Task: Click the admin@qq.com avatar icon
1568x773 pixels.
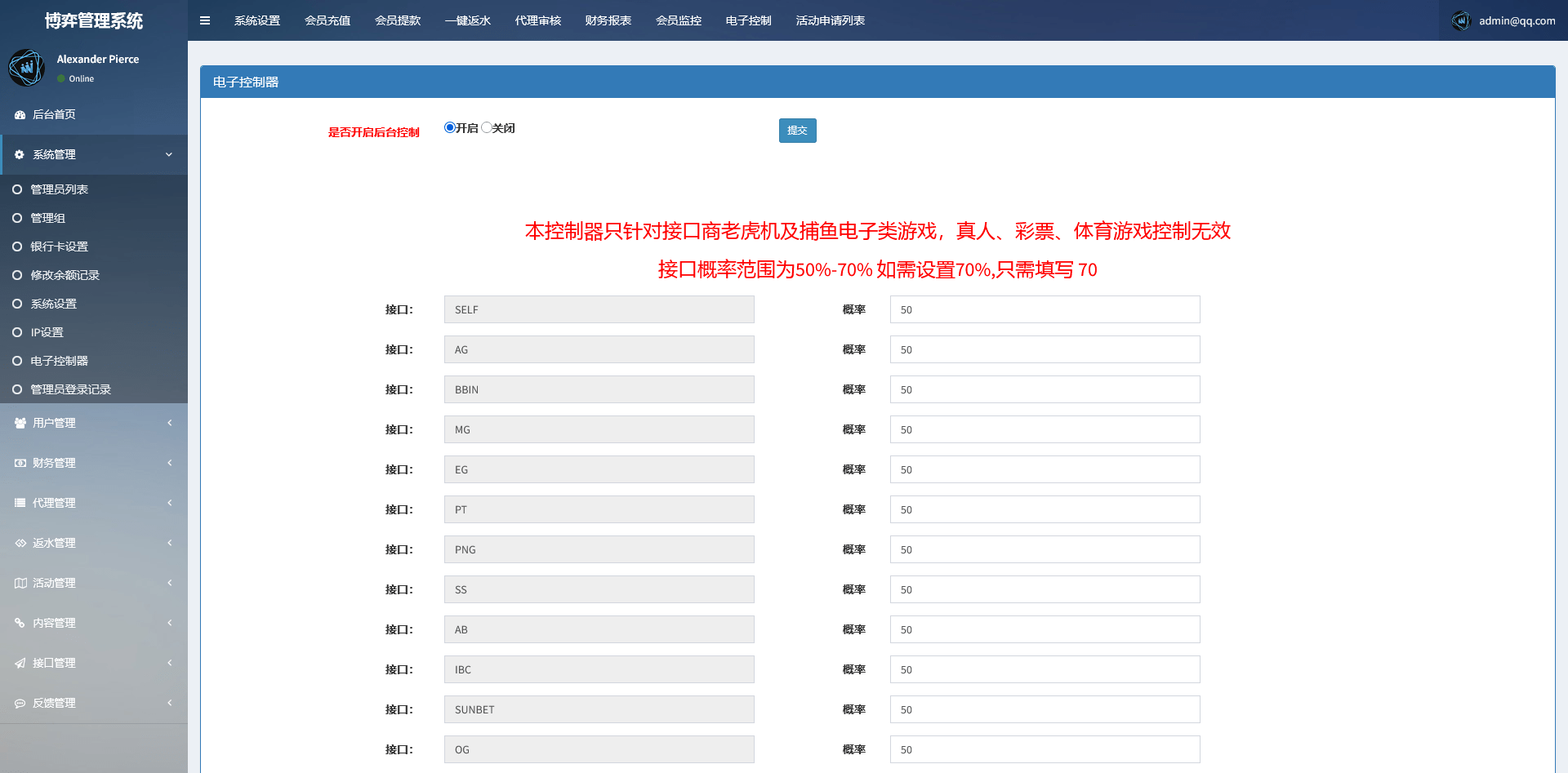Action: click(x=1461, y=20)
